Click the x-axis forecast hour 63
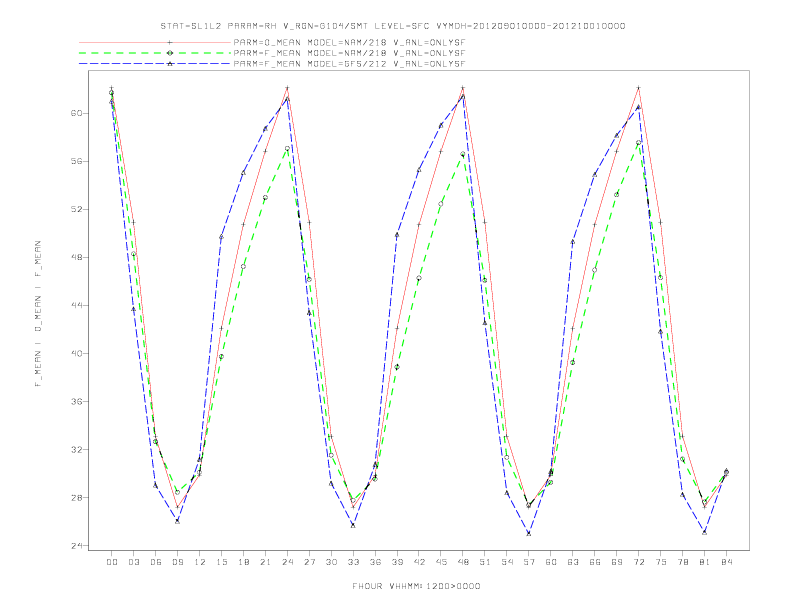Viewport: 792px width, 612px height. click(x=573, y=562)
